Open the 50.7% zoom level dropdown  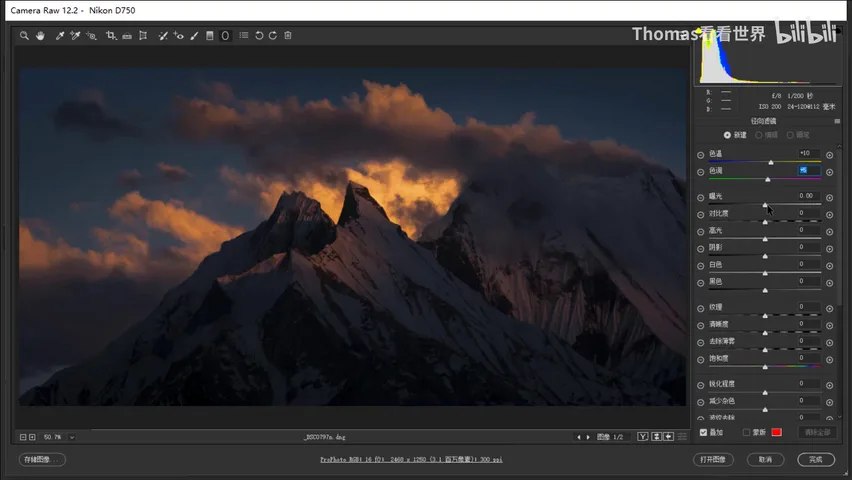click(x=72, y=437)
